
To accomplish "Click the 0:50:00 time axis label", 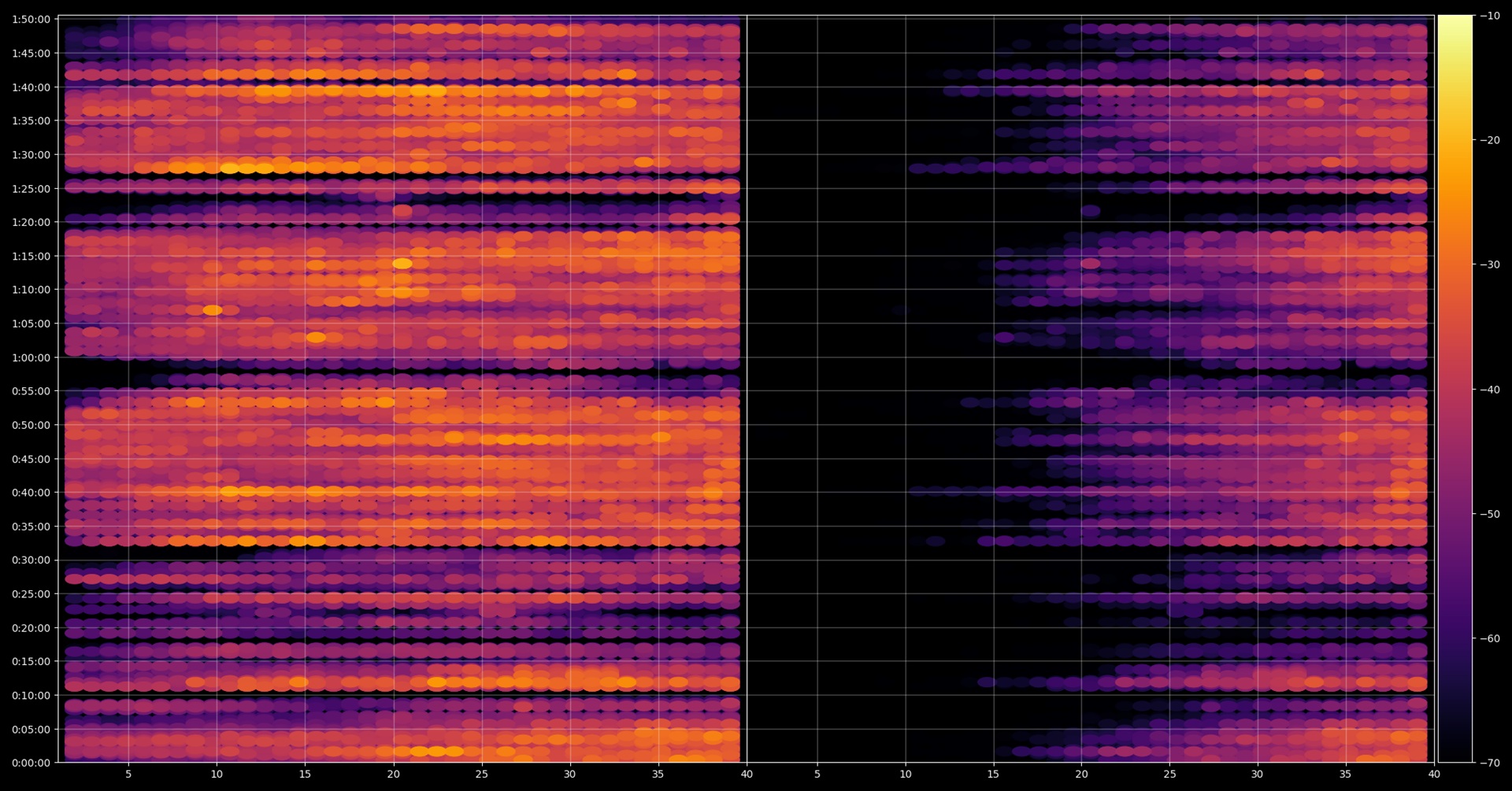I will tap(31, 425).
